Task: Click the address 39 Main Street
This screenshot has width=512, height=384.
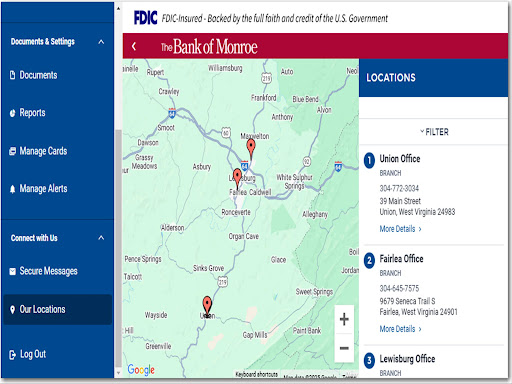Action: [x=400, y=201]
